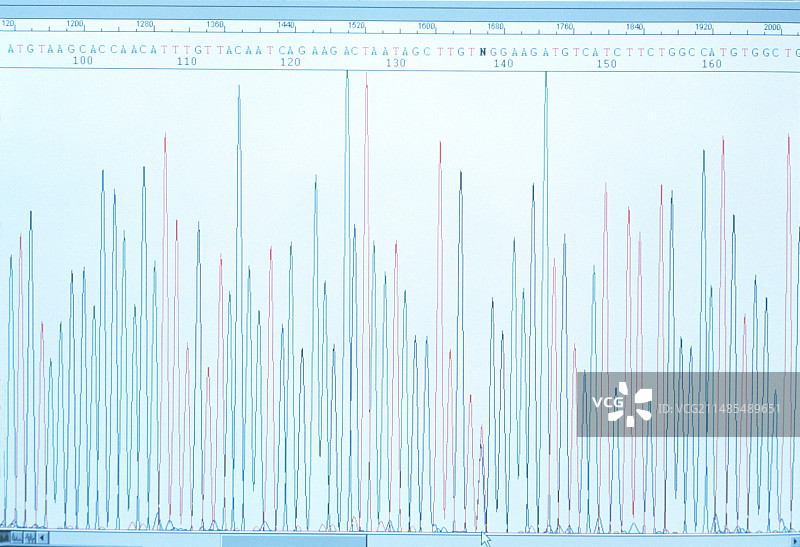Viewport: 800px width, 547px height.
Task: Click the third view-mode icon left of the scrollbar
Action: pyautogui.click(x=32, y=538)
